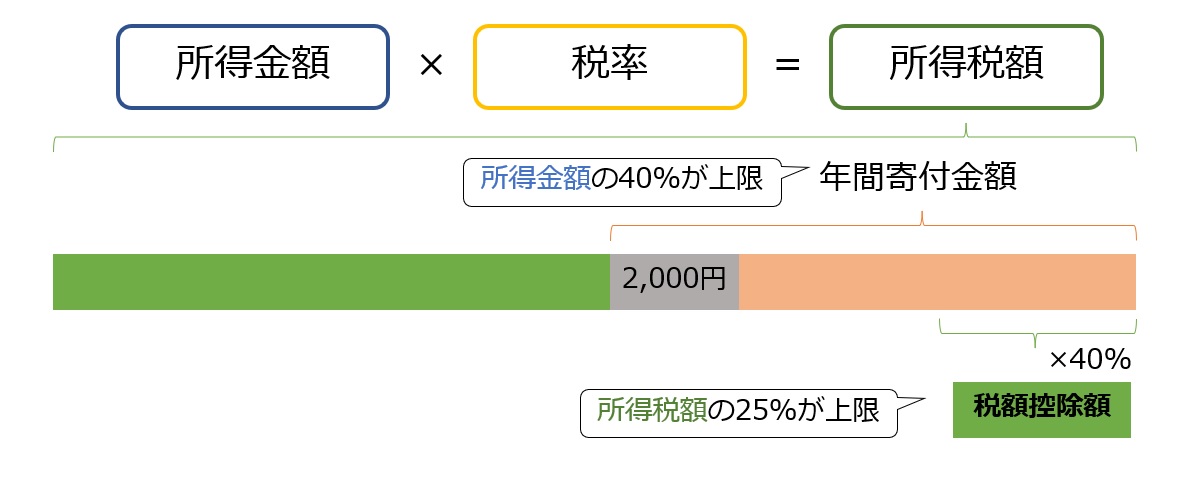1200x480 pixels.
Task: Click the green 税額控除額 box
Action: 1042,410
